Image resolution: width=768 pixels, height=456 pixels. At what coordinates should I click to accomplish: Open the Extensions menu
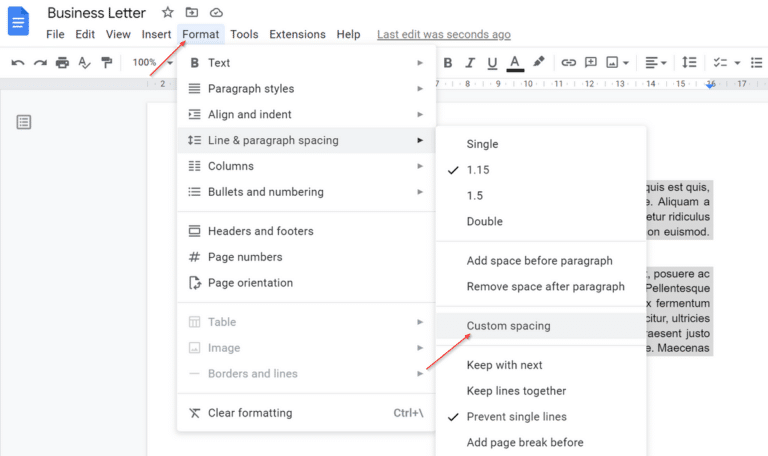click(x=297, y=34)
